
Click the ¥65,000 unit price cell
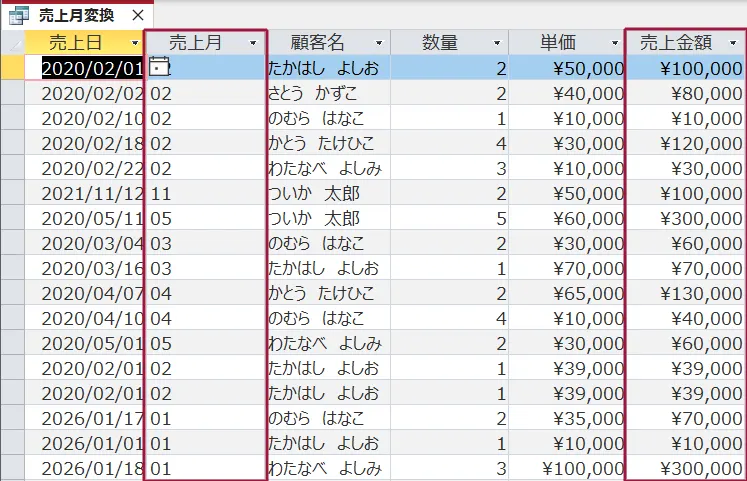(x=566, y=293)
